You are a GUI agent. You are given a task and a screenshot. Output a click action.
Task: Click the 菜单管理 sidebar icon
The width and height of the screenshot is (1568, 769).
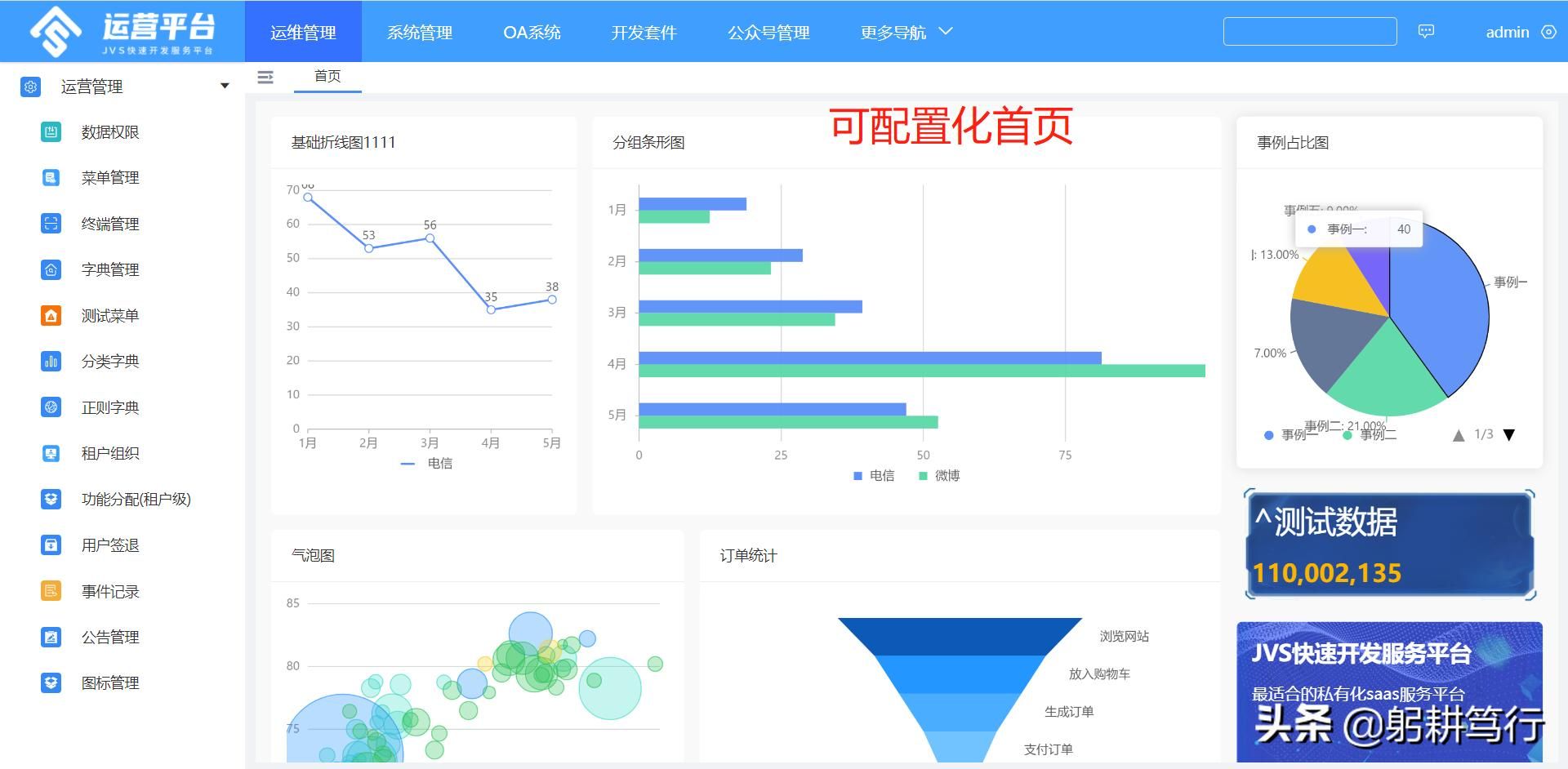point(51,177)
